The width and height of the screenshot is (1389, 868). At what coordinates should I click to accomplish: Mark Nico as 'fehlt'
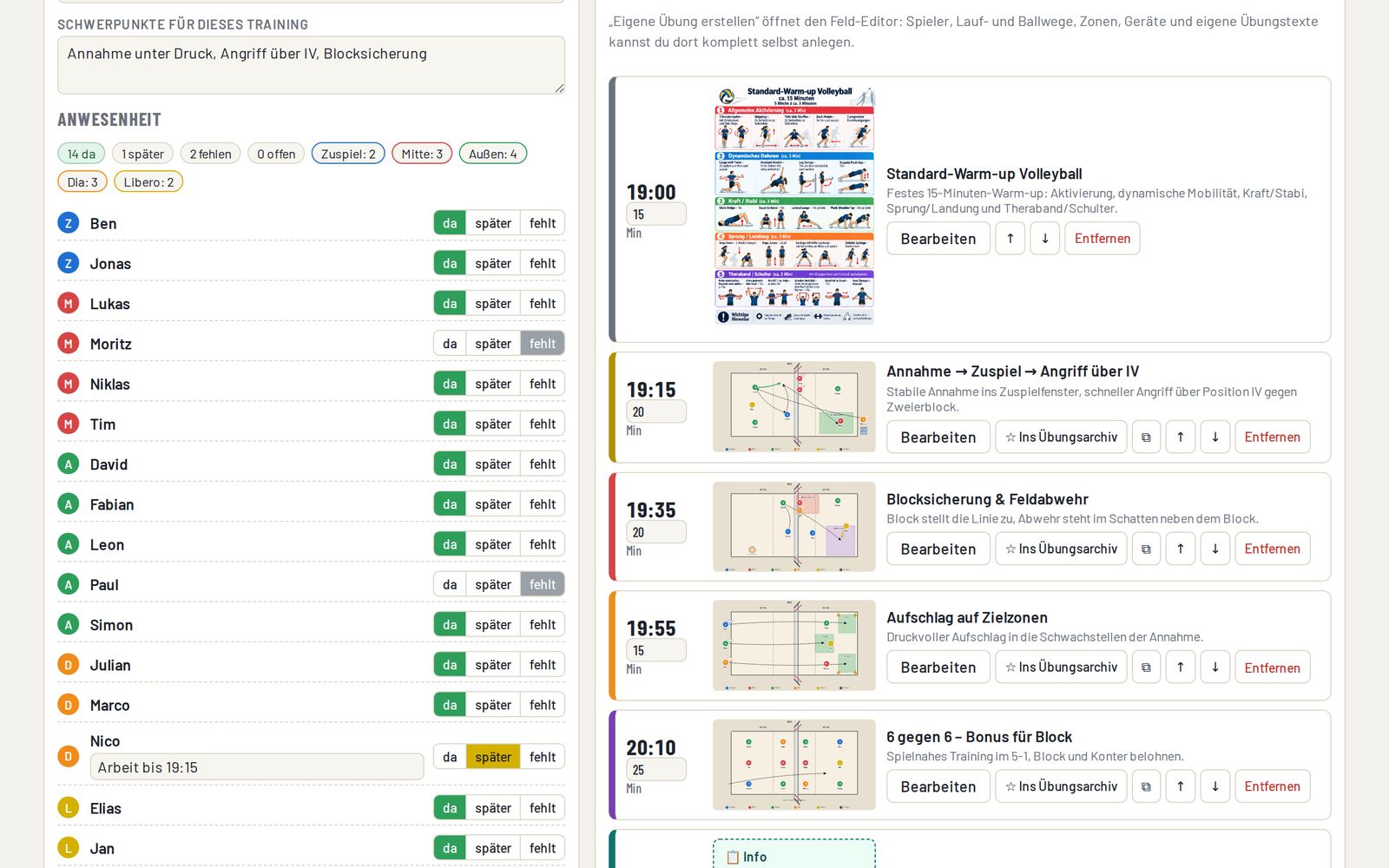[x=543, y=757]
